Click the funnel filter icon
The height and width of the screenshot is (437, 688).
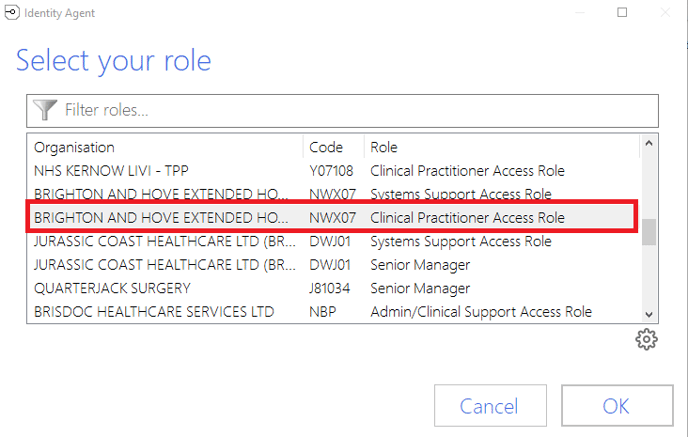45,109
